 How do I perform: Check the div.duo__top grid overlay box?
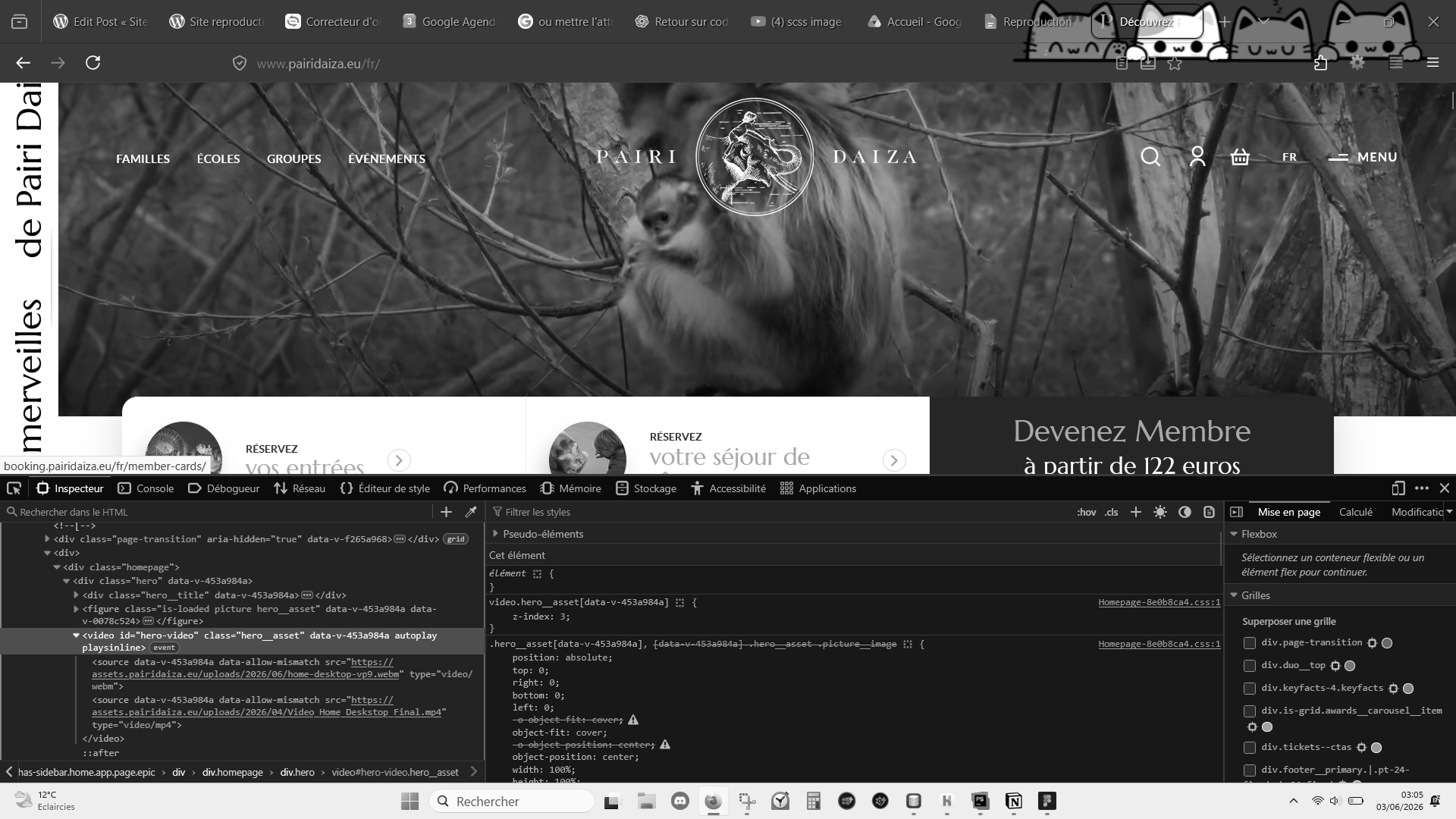pyautogui.click(x=1250, y=666)
